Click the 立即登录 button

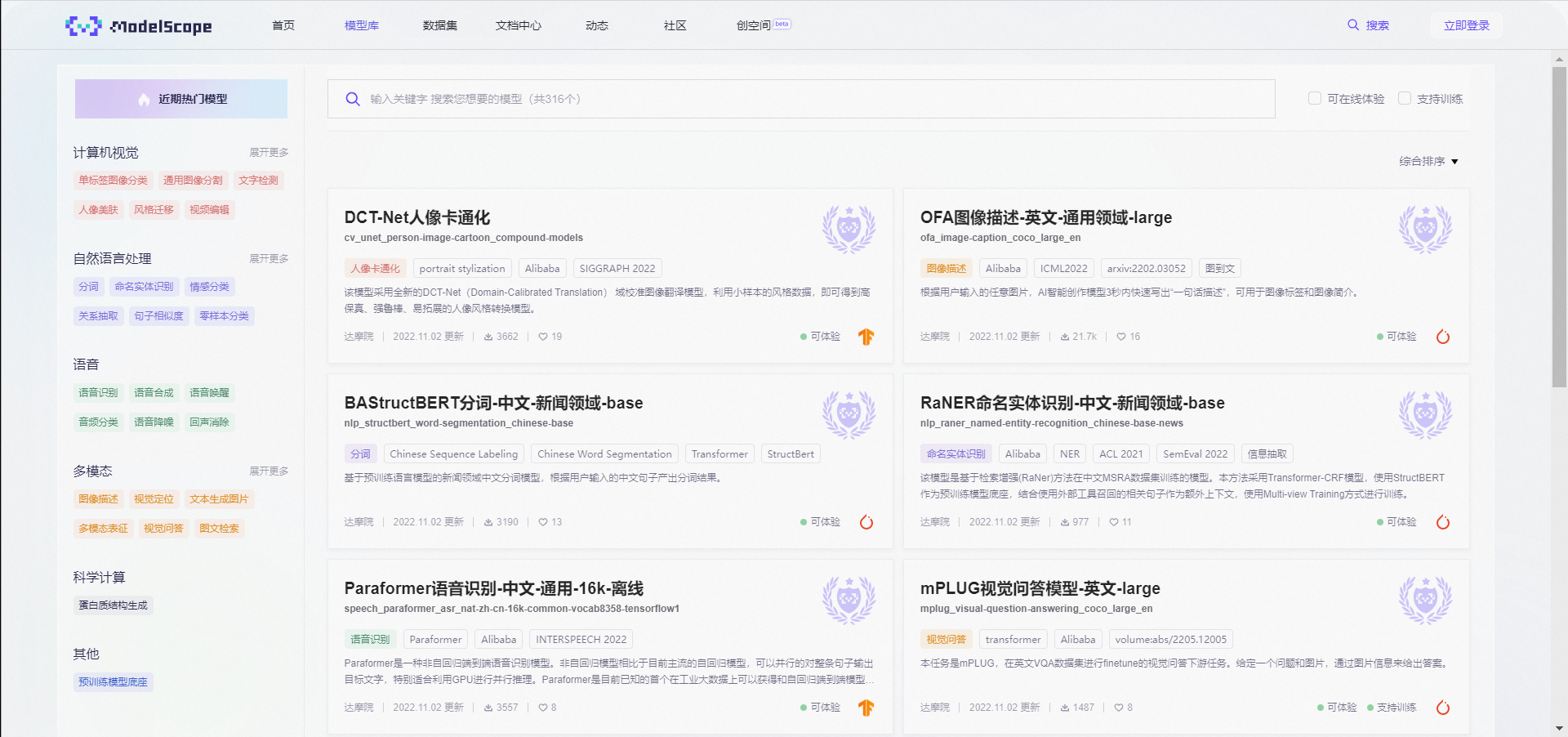1467,25
